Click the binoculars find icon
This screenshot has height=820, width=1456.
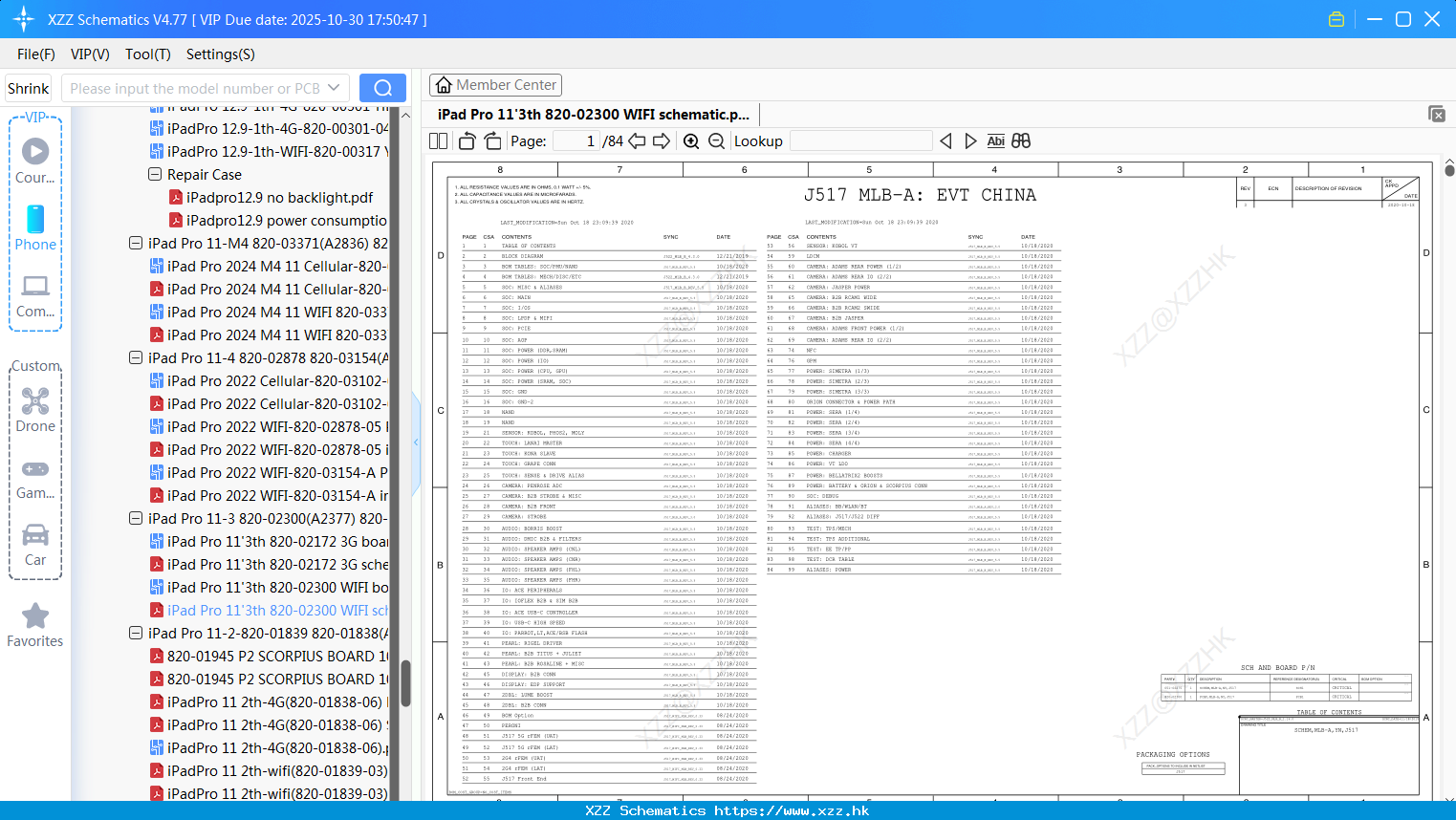click(1021, 140)
